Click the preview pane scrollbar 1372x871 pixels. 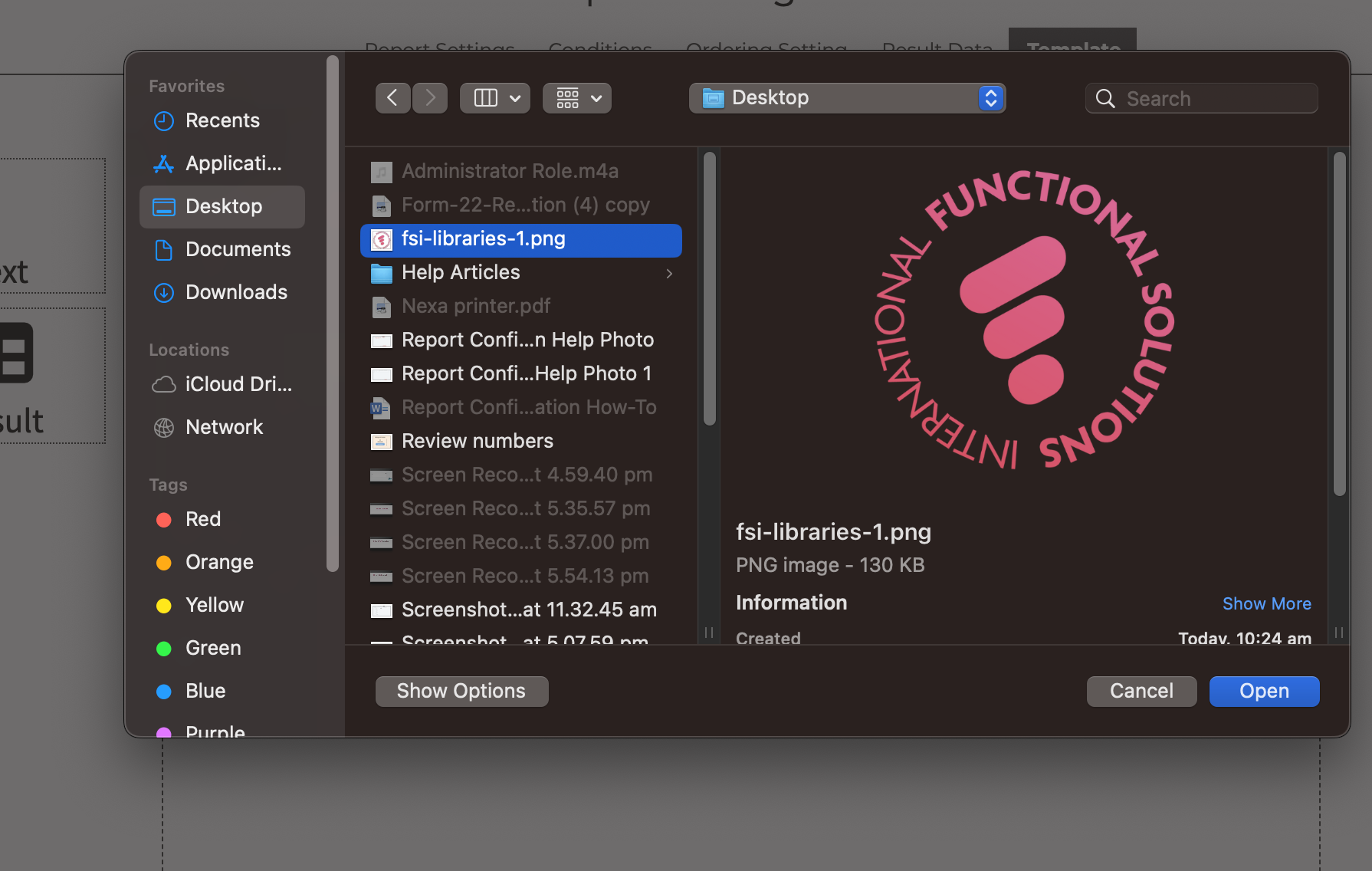point(1339,324)
